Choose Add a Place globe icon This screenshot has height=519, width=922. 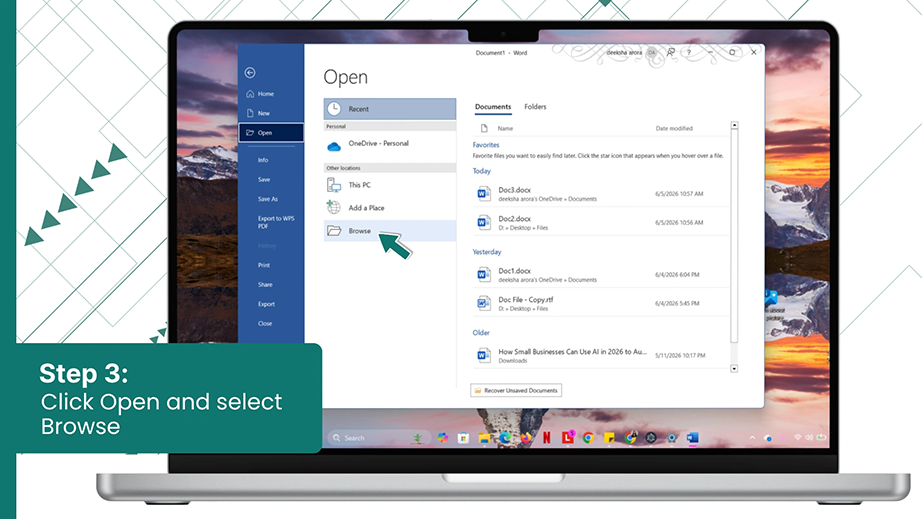tap(333, 207)
